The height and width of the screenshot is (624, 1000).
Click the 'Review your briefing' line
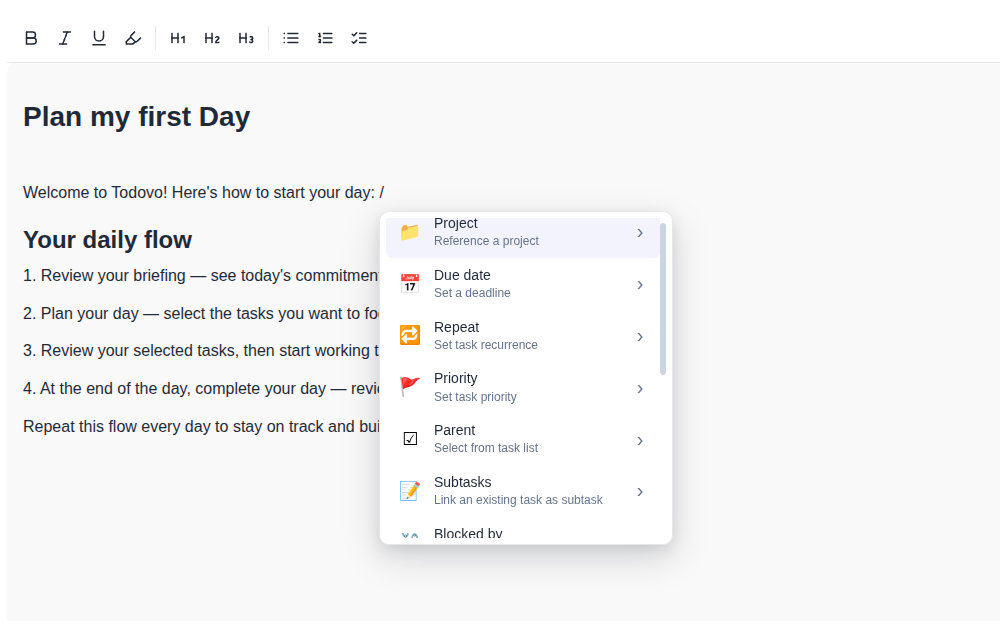pyautogui.click(x=201, y=276)
